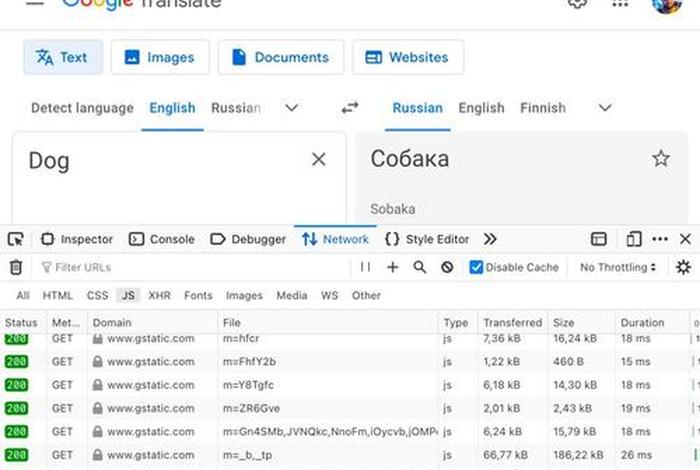
Task: Open the Inspector devtools tab
Action: click(77, 239)
